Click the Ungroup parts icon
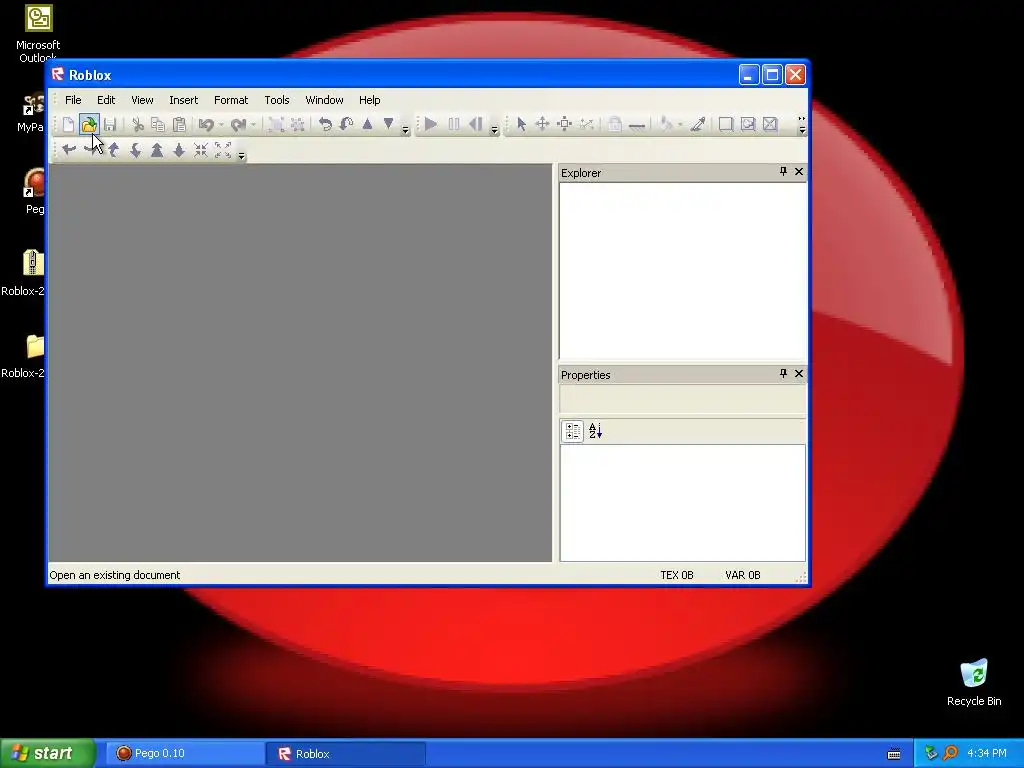1024x768 pixels. tap(297, 124)
